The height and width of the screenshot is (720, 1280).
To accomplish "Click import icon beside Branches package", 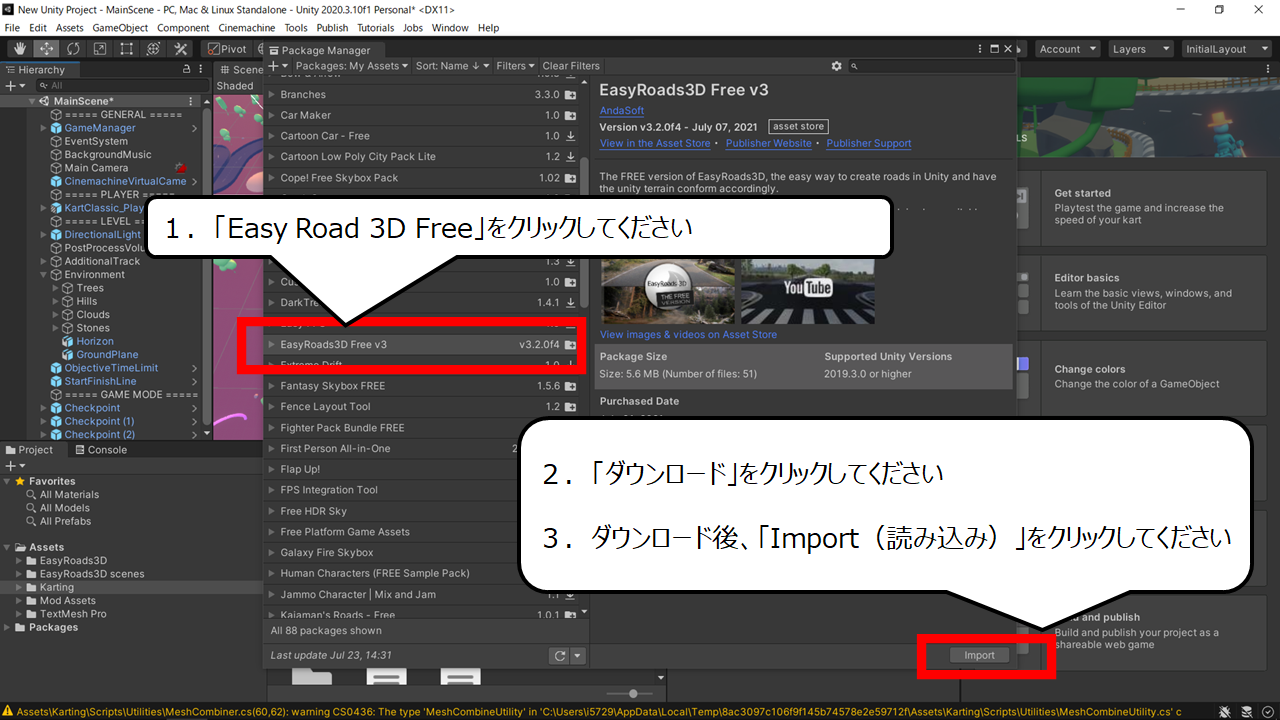I will click(x=570, y=95).
